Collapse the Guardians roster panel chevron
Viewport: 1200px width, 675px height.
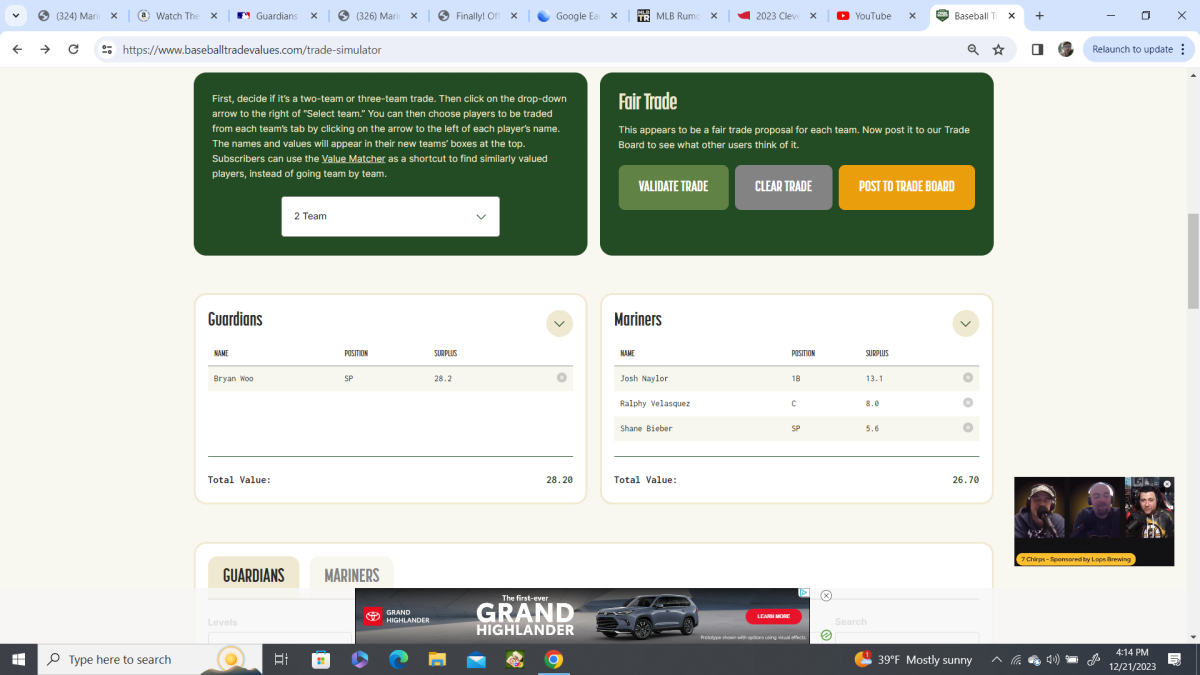tap(559, 323)
